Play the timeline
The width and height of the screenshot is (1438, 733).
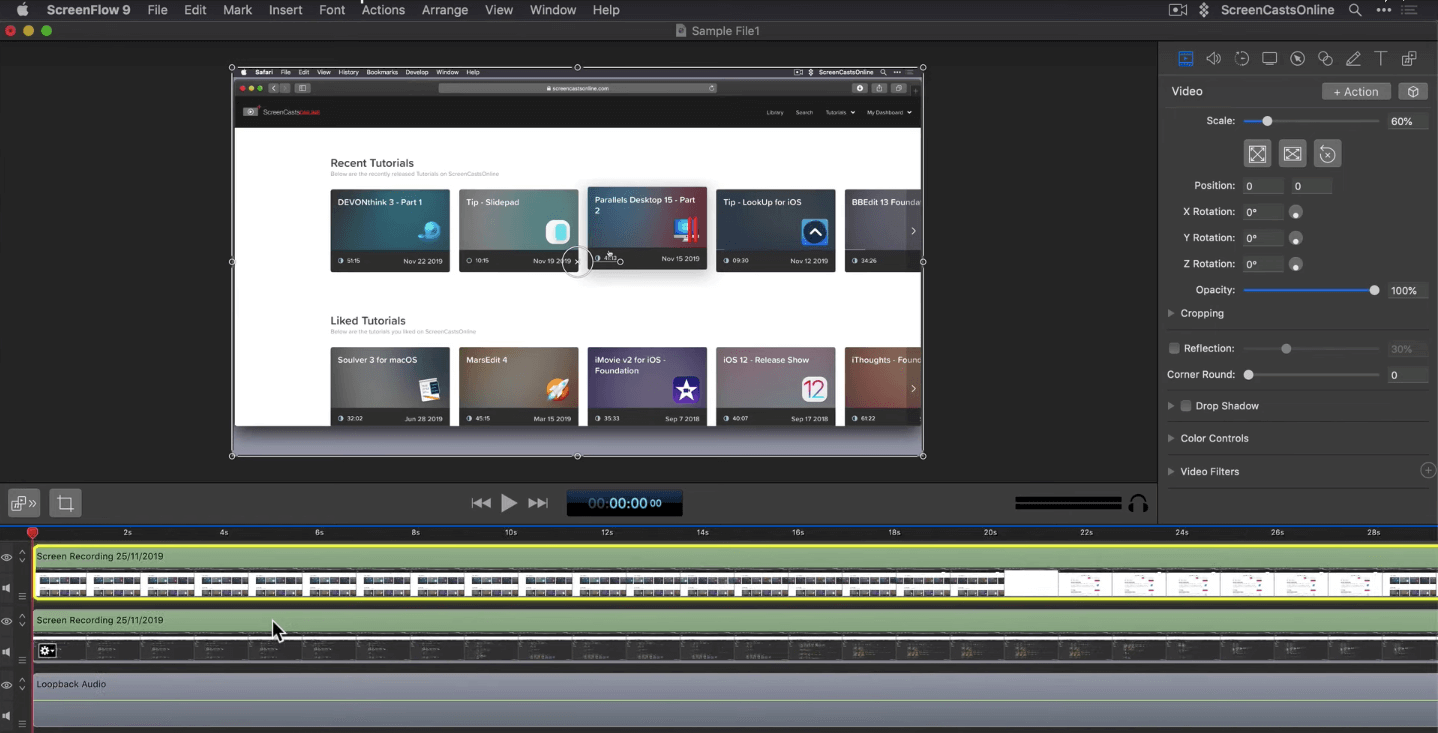pos(509,503)
